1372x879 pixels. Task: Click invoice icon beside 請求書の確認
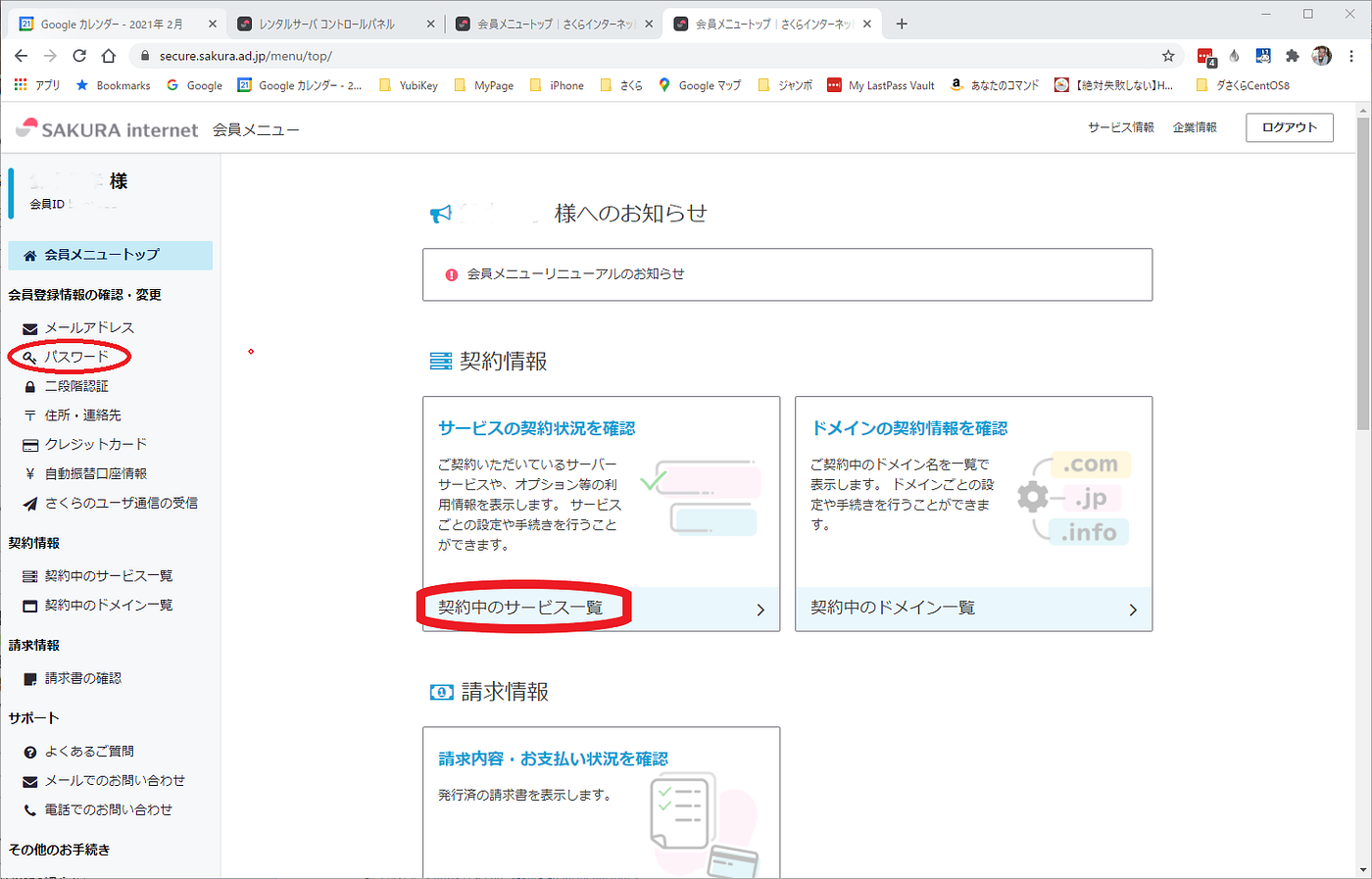point(30,678)
